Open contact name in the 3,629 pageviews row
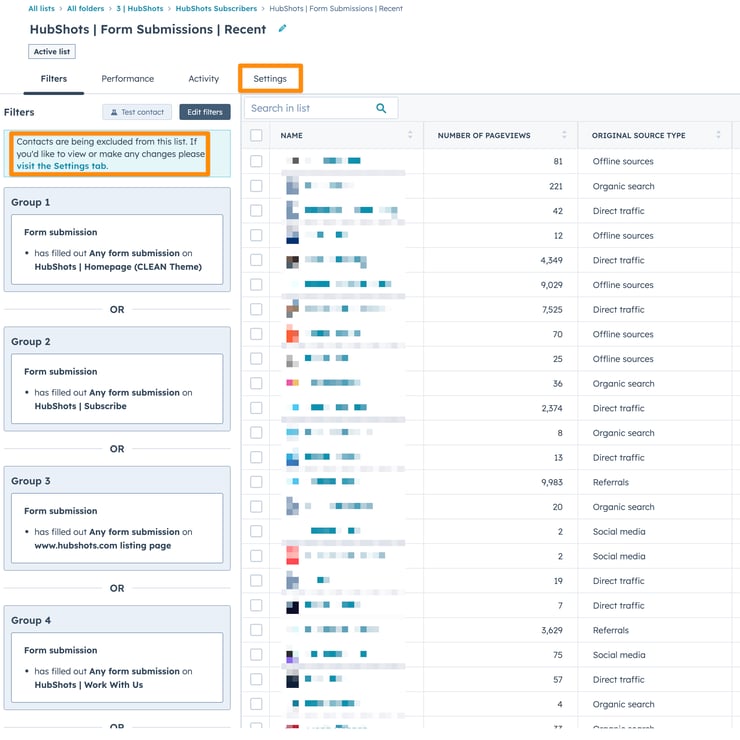The height and width of the screenshot is (740, 740). (341, 629)
